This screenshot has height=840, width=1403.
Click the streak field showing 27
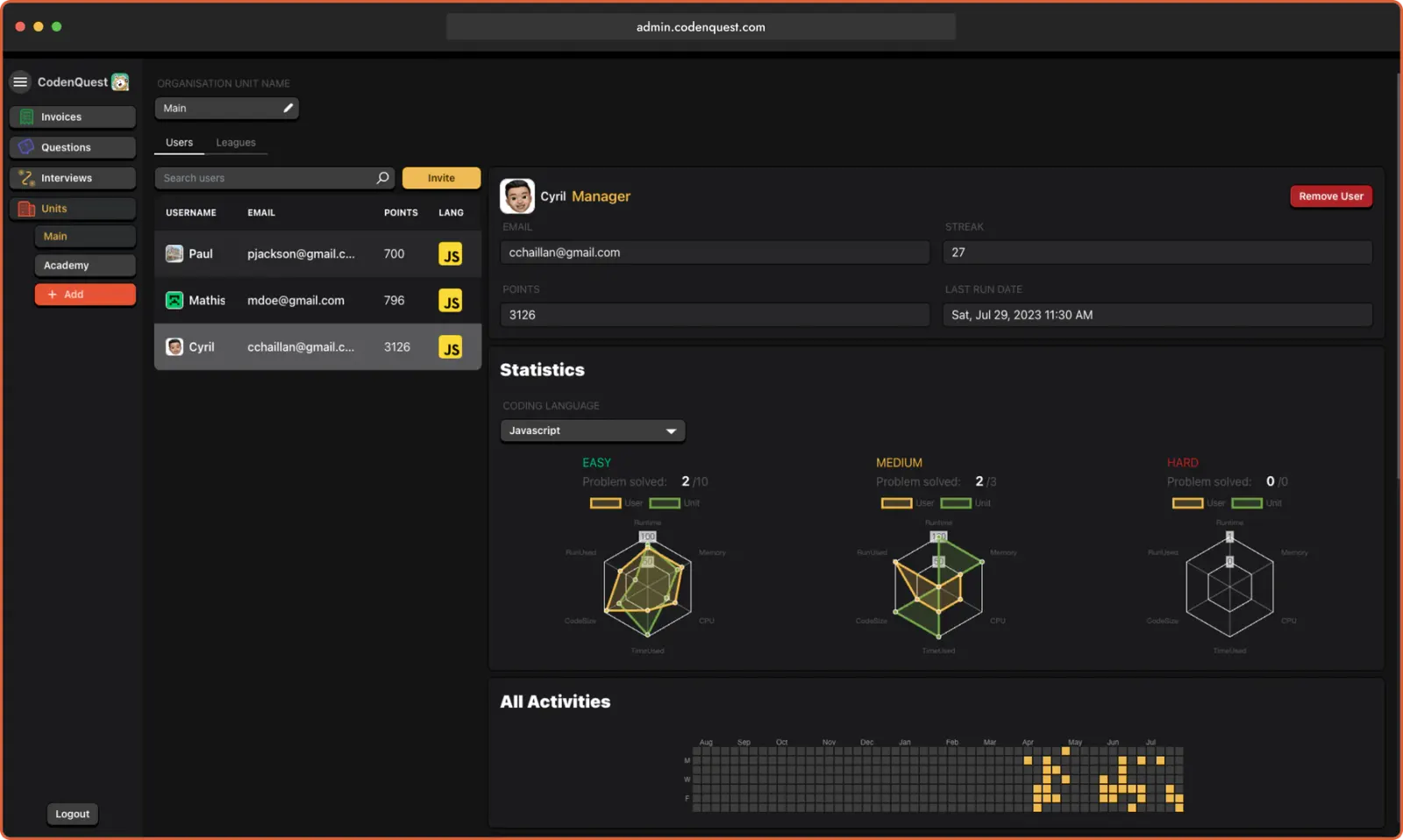click(x=1157, y=253)
